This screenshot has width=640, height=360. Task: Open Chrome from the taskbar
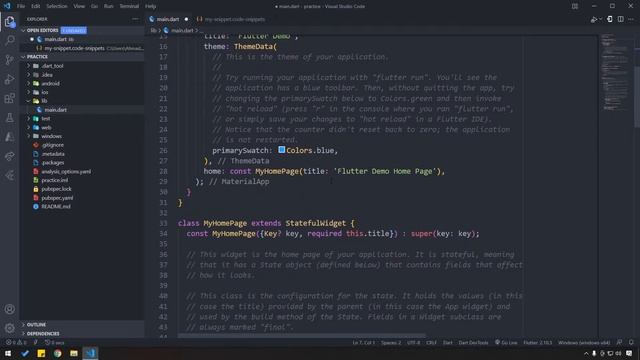(x=58, y=353)
